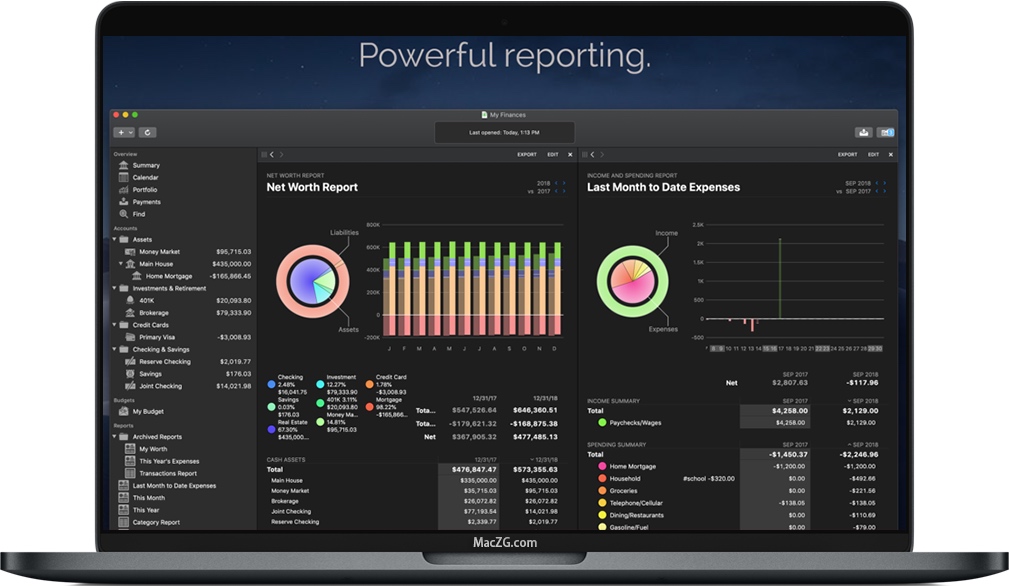
Task: Click the Find magnifier icon
Action: [x=124, y=214]
